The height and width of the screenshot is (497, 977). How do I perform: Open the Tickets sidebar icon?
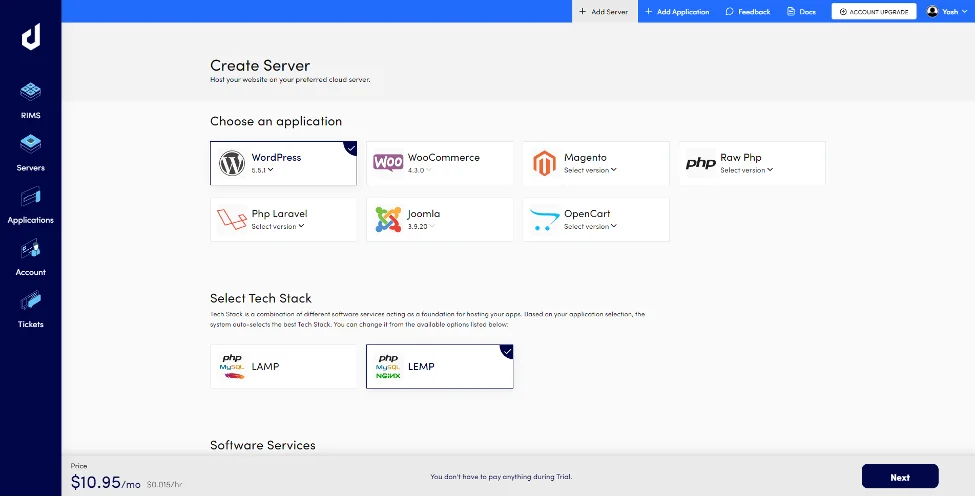coord(30,302)
